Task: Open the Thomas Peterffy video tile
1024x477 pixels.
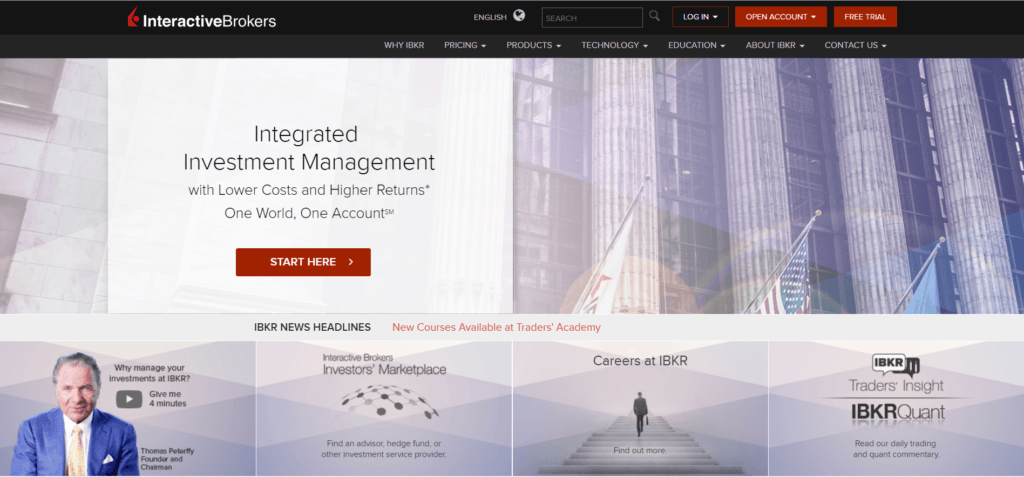Action: [127, 408]
